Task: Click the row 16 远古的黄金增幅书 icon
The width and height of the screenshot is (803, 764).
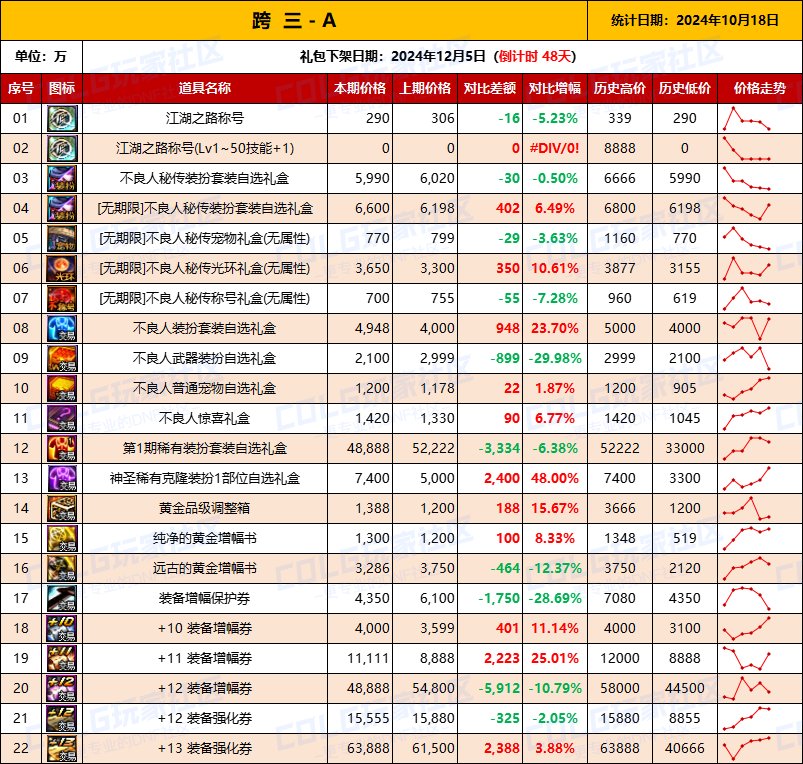Action: click(62, 568)
